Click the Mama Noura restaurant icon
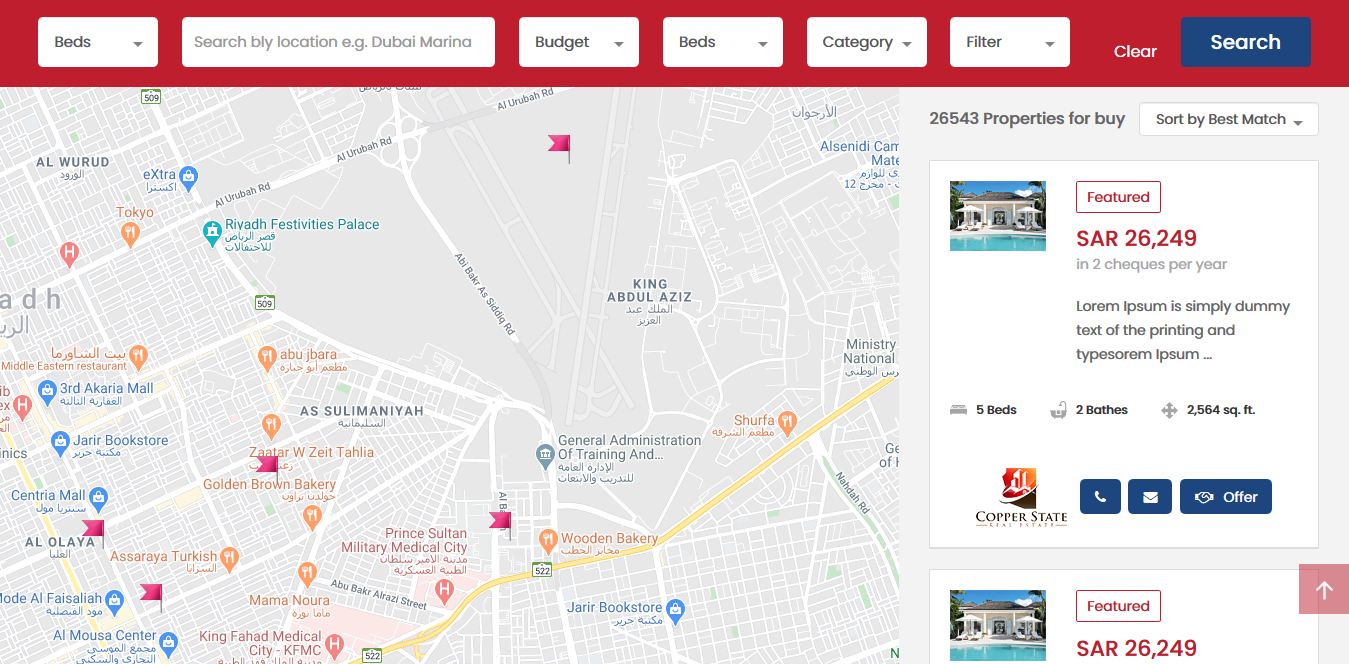Viewport: 1349px width, 664px height. (x=307, y=575)
